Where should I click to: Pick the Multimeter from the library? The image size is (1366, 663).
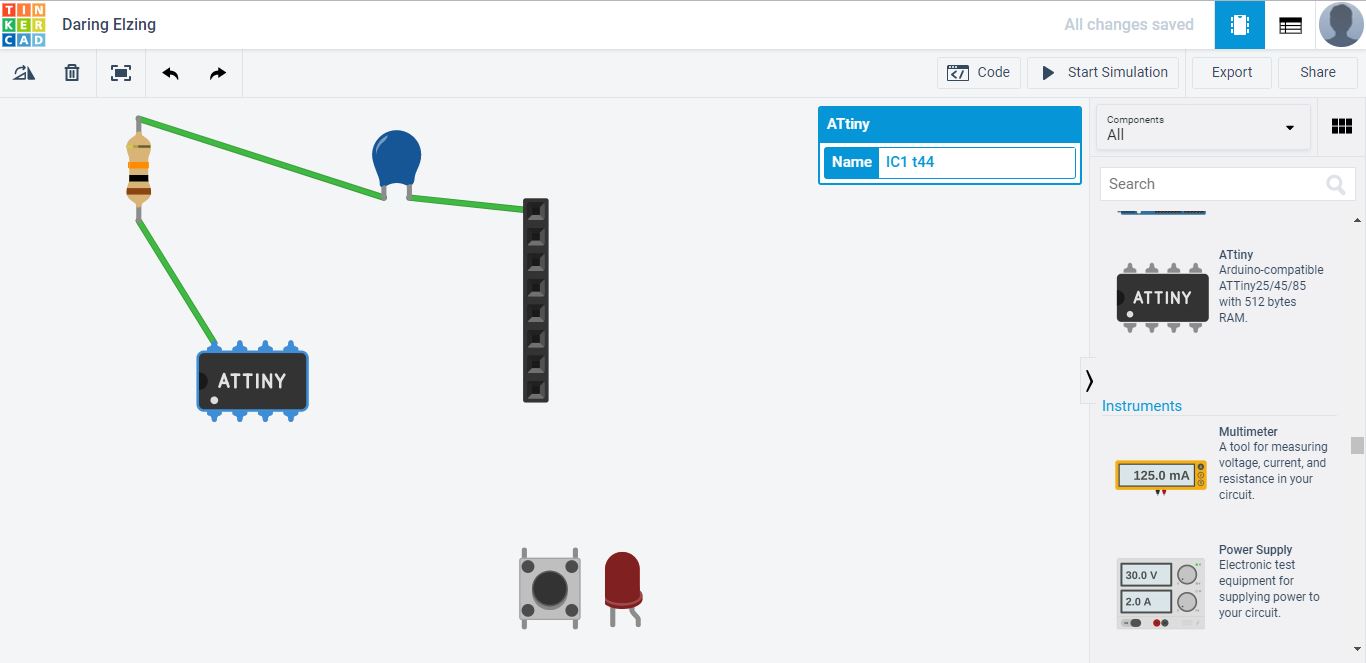click(1160, 476)
